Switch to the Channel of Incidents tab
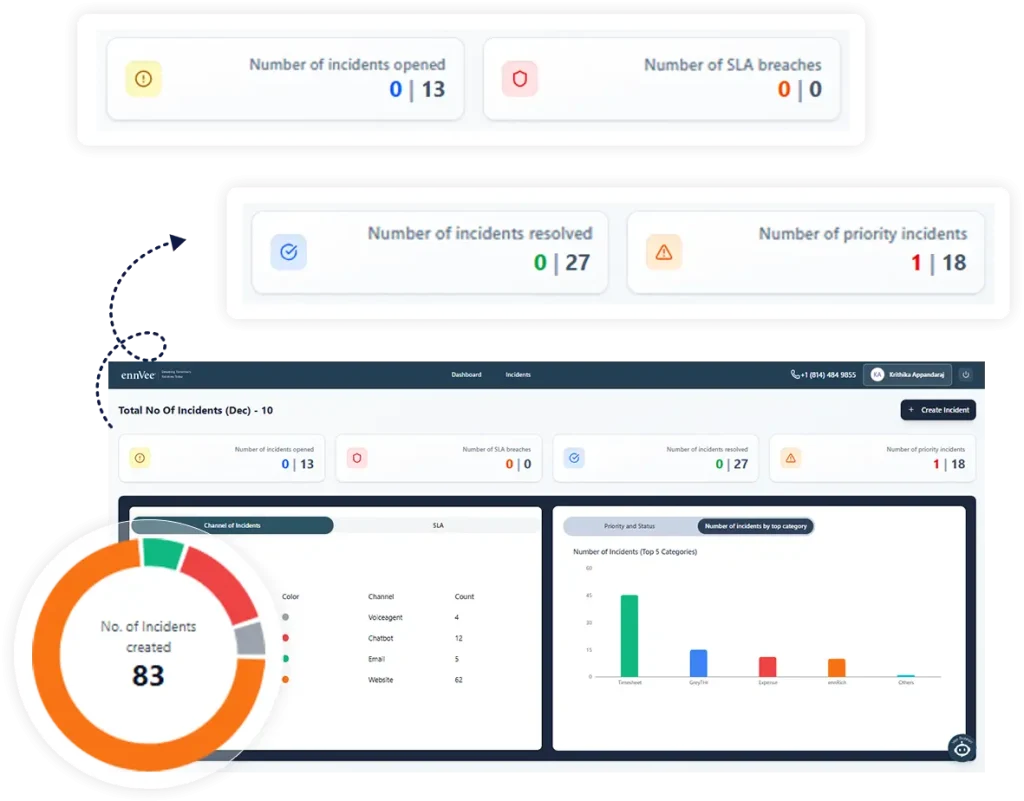The height and width of the screenshot is (801, 1024). [x=232, y=526]
